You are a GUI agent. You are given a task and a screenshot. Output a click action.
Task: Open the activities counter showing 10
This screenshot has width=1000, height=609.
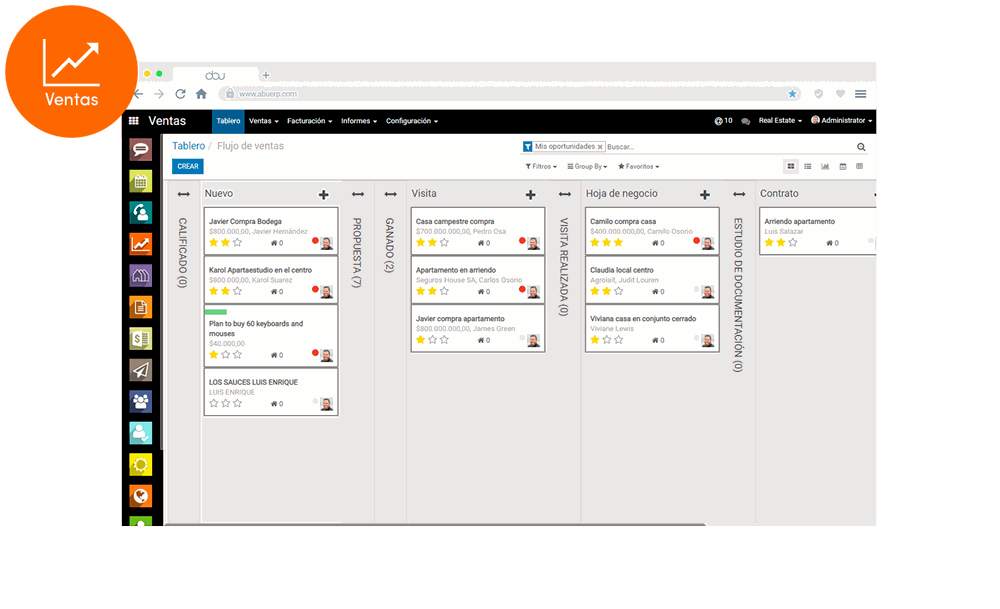723,121
